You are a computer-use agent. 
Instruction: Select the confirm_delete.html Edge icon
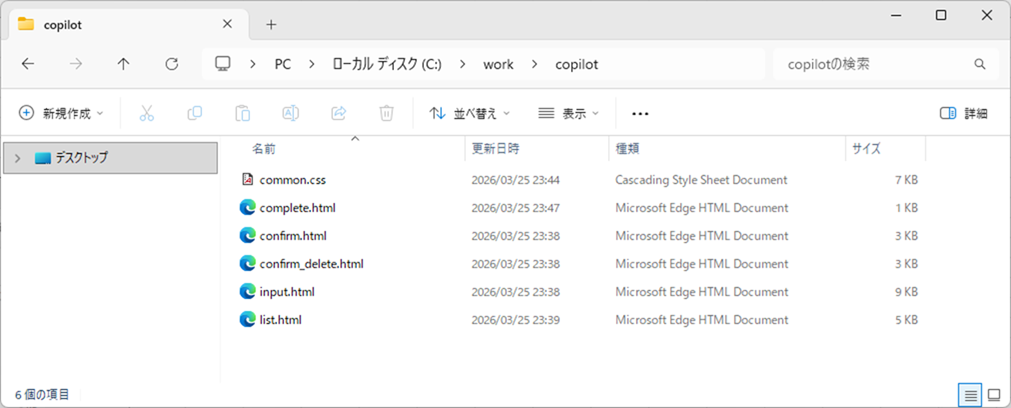point(247,264)
